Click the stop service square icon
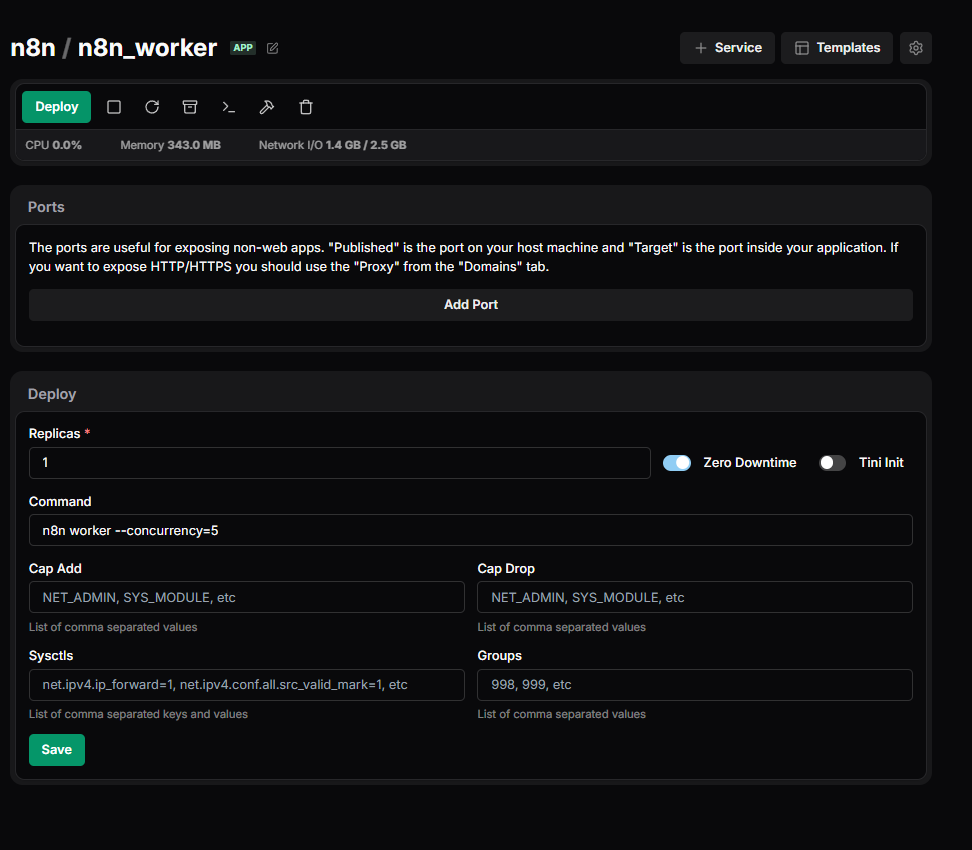This screenshot has width=972, height=850. pos(114,107)
